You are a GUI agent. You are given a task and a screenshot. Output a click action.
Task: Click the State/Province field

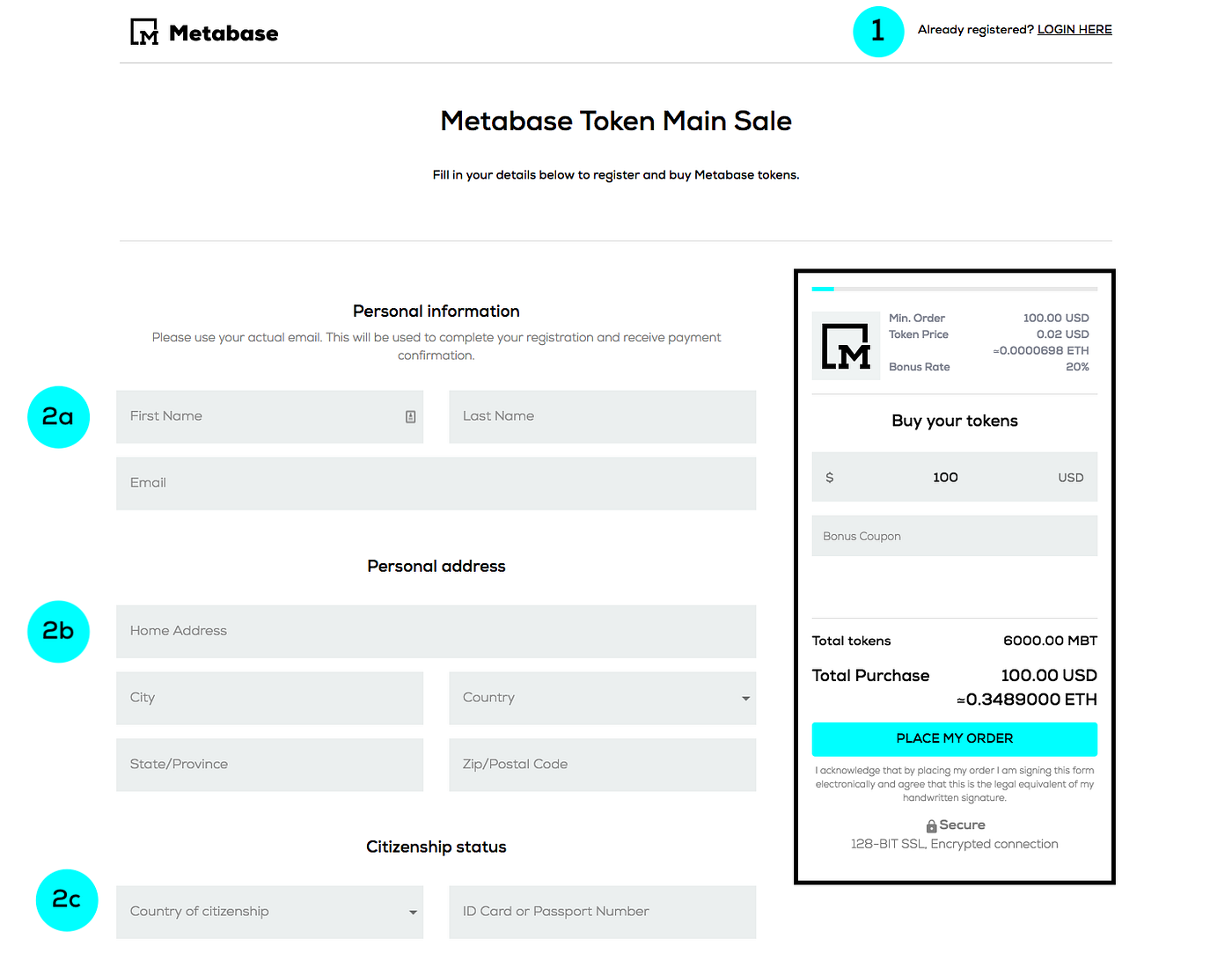tap(269, 765)
